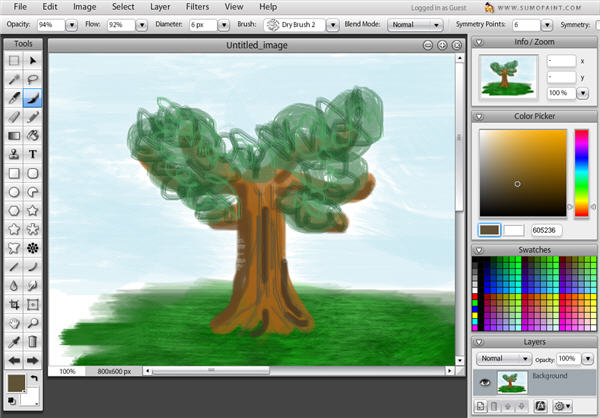The height and width of the screenshot is (418, 600).
Task: Collapse the Color Picker panel
Action: click(x=478, y=117)
